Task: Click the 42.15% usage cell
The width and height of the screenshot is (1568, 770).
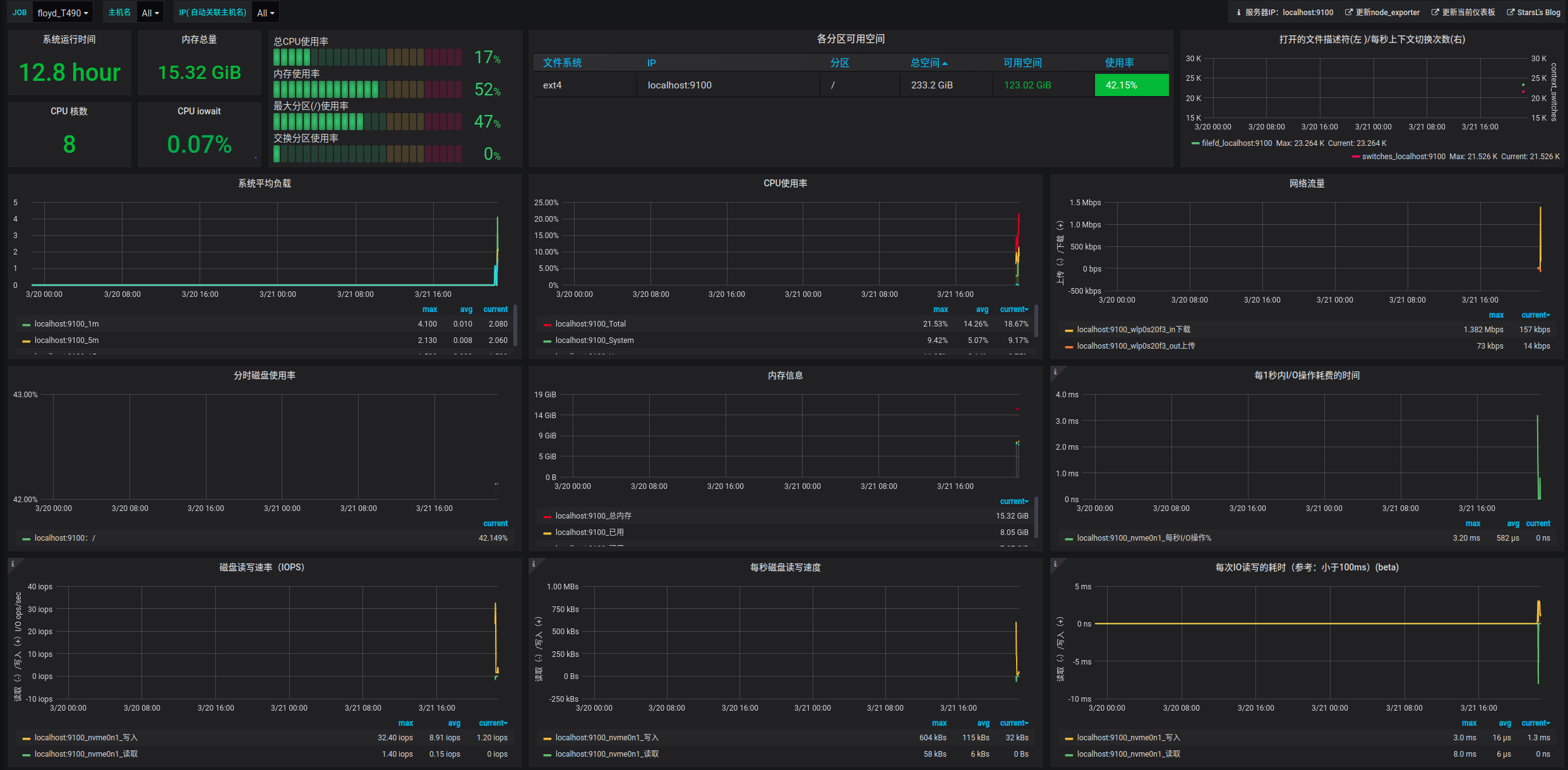Action: tap(1131, 85)
